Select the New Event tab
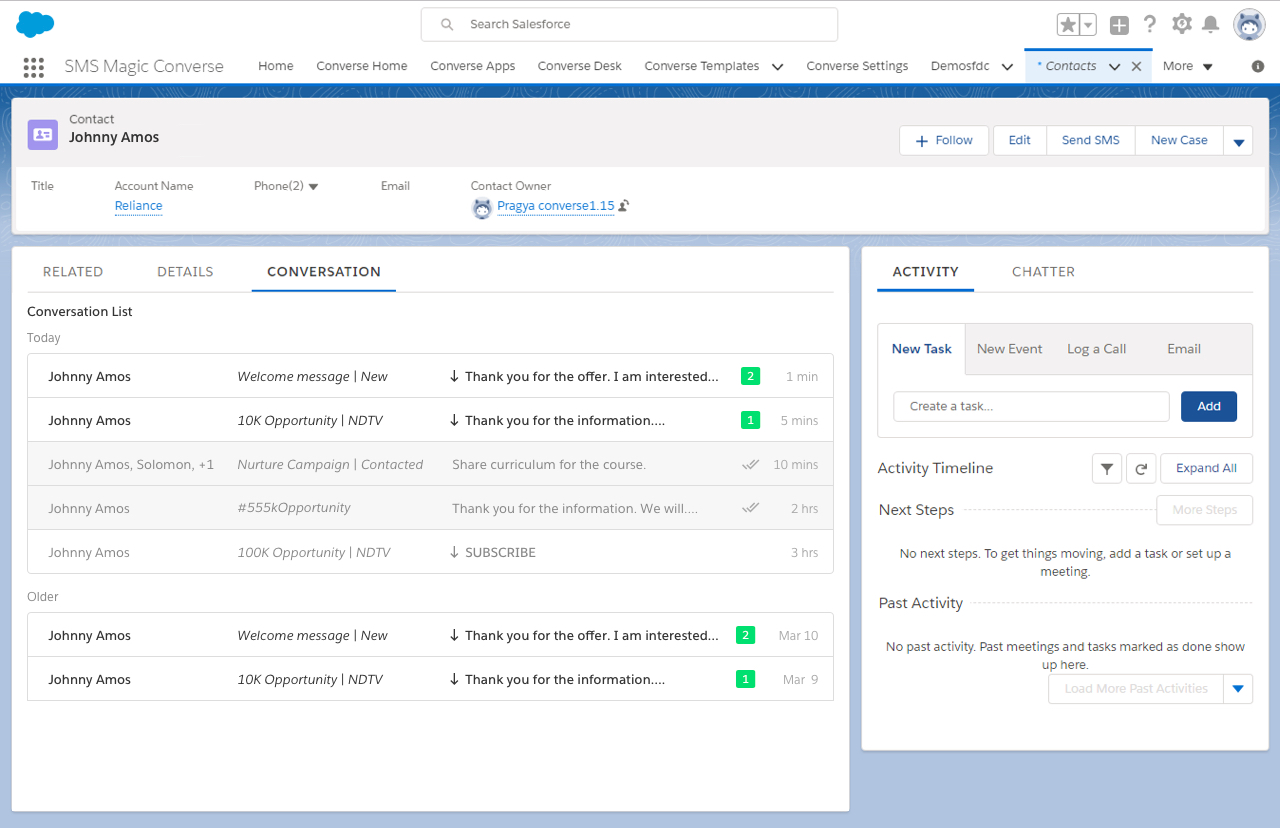Image resolution: width=1280 pixels, height=828 pixels. coord(1009,349)
